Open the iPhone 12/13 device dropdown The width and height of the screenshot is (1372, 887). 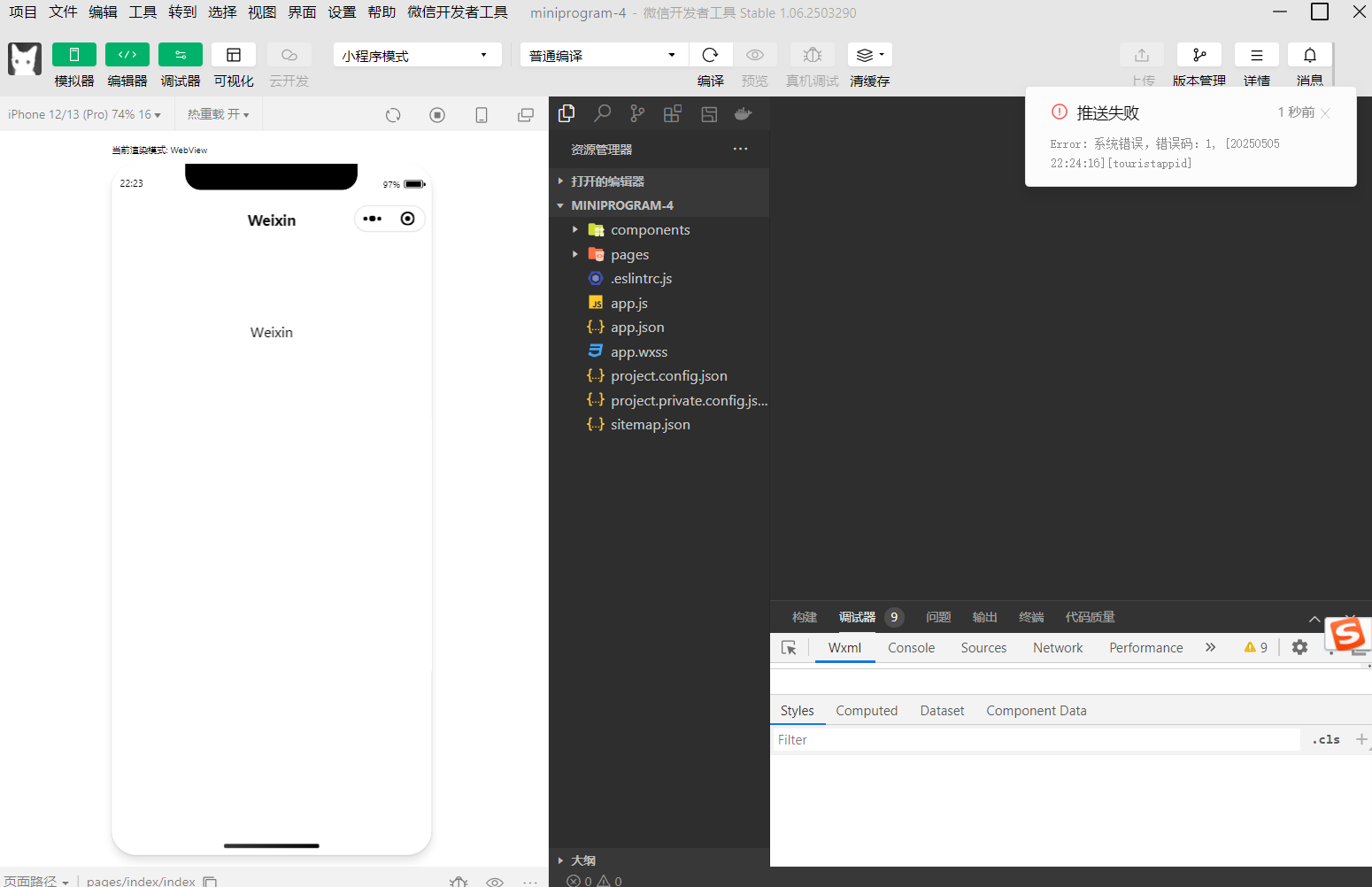click(85, 114)
